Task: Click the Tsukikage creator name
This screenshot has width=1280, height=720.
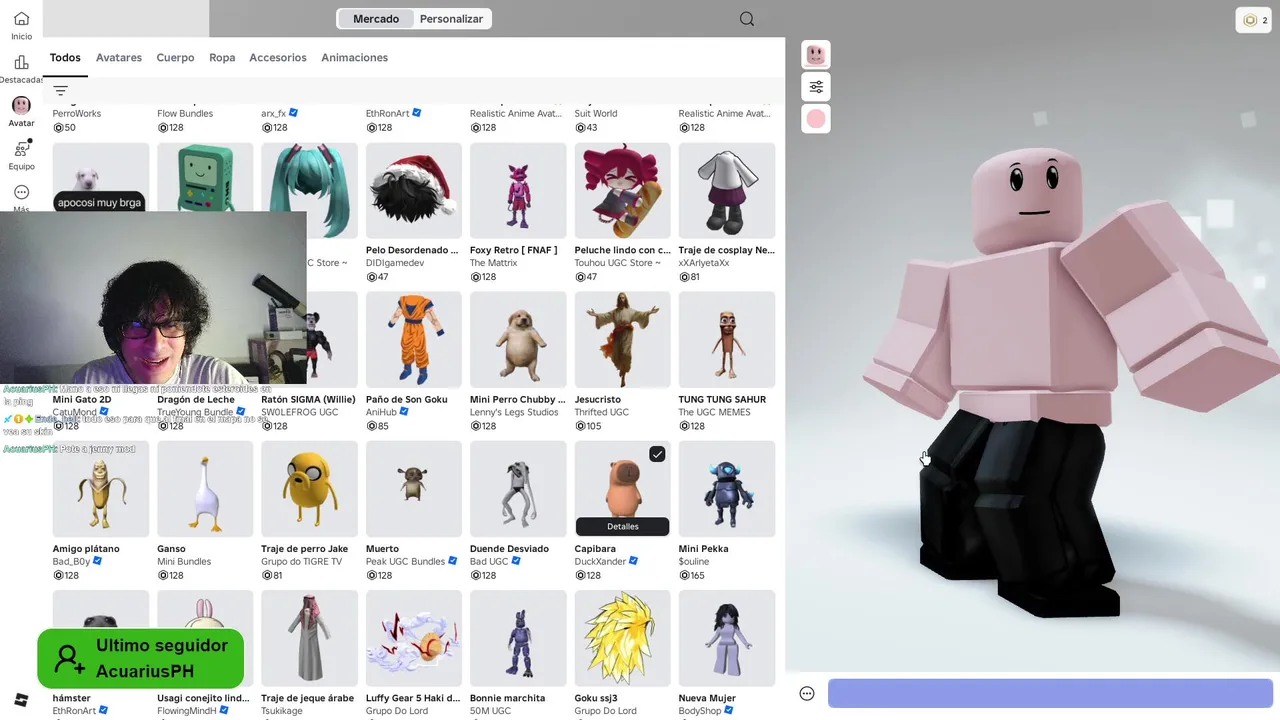Action: 282,711
